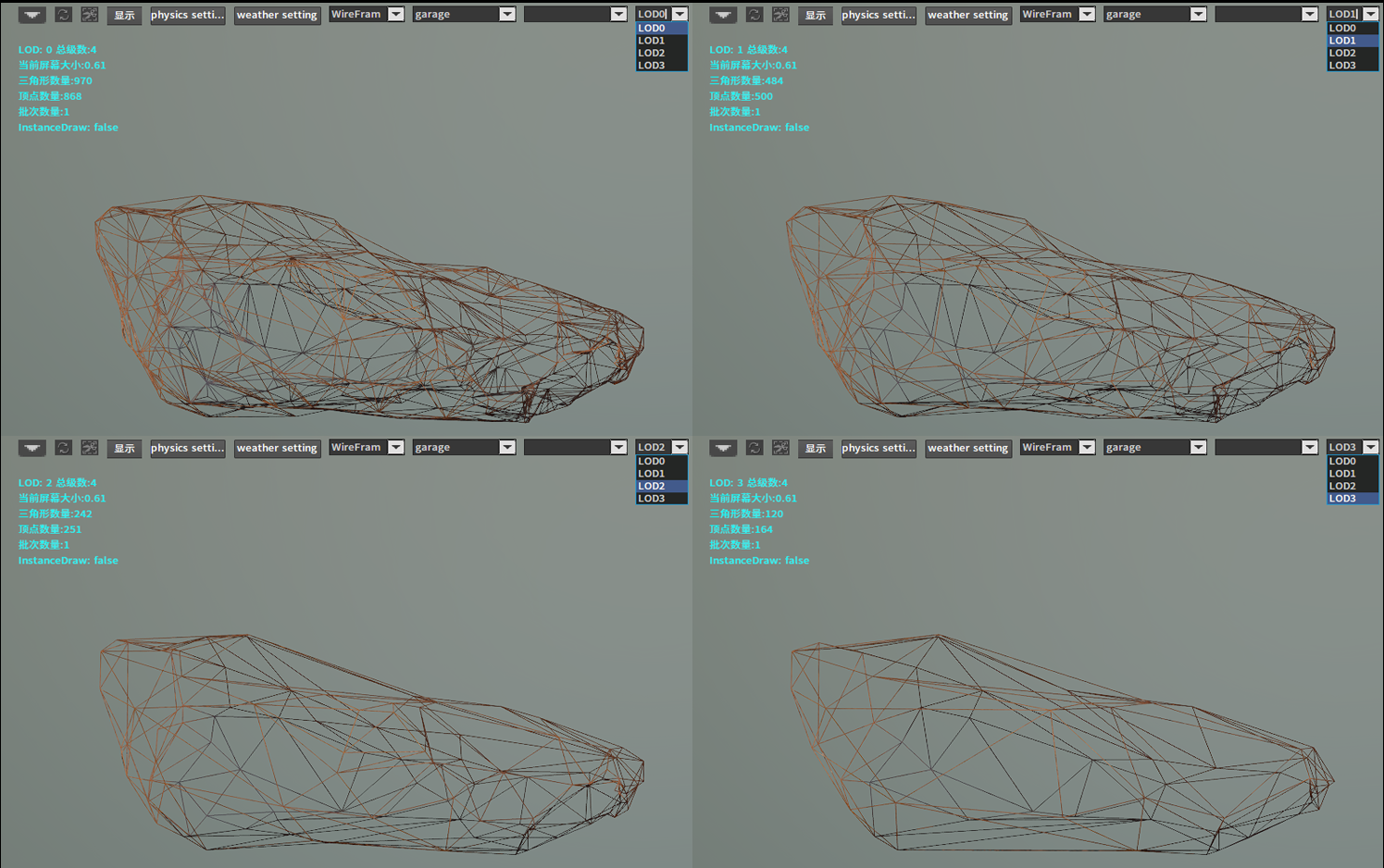Choose LOD3 in the LOD 1 viewport's open list

click(x=1342, y=66)
